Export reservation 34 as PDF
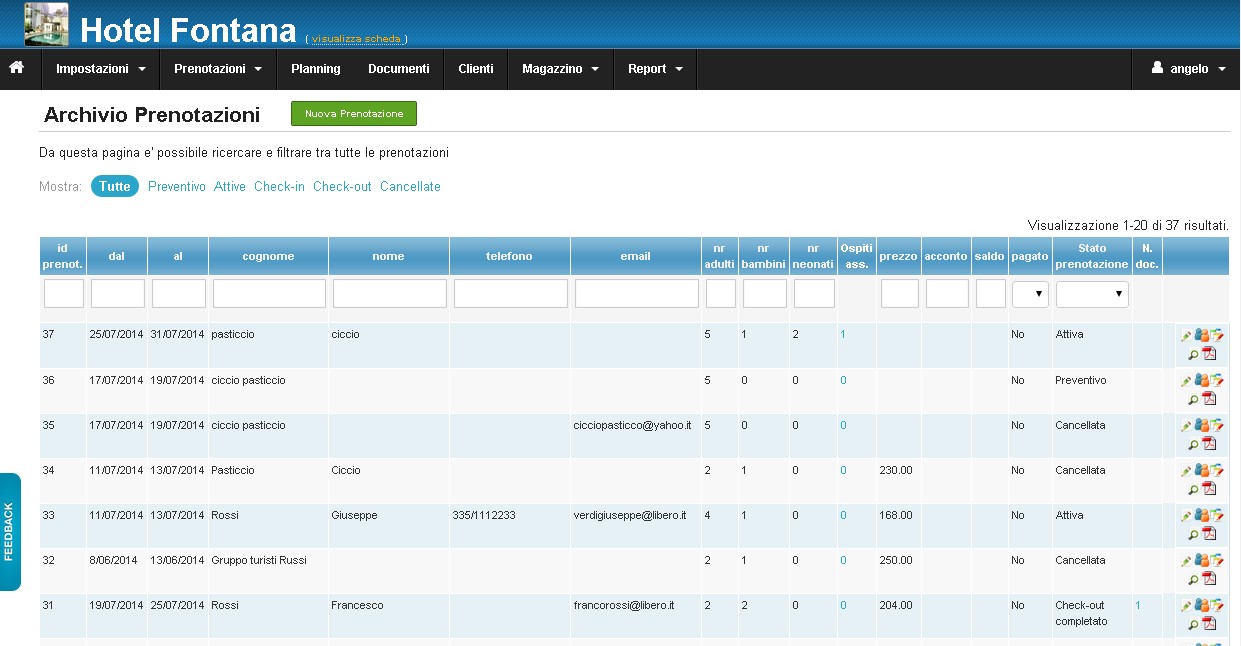The height and width of the screenshot is (646, 1241). point(1209,488)
